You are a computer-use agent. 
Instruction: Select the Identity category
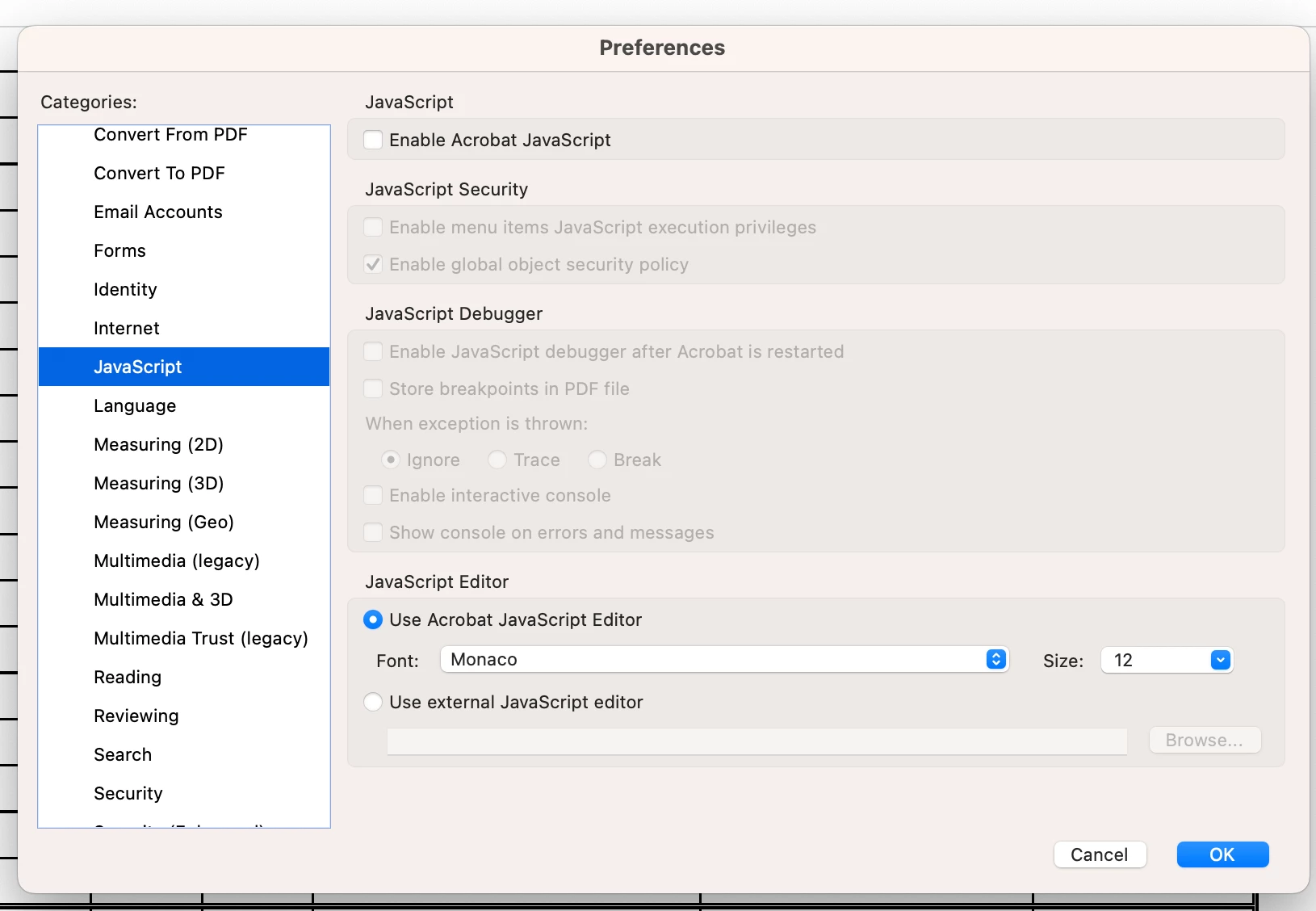[x=184, y=289]
